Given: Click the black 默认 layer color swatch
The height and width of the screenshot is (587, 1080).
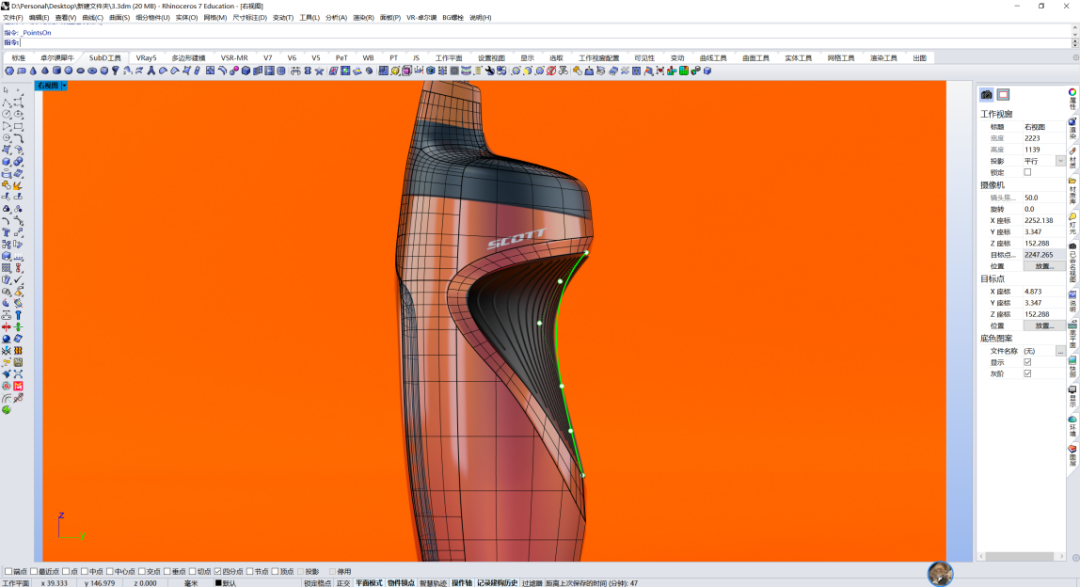Looking at the screenshot, I should pyautogui.click(x=218, y=583).
